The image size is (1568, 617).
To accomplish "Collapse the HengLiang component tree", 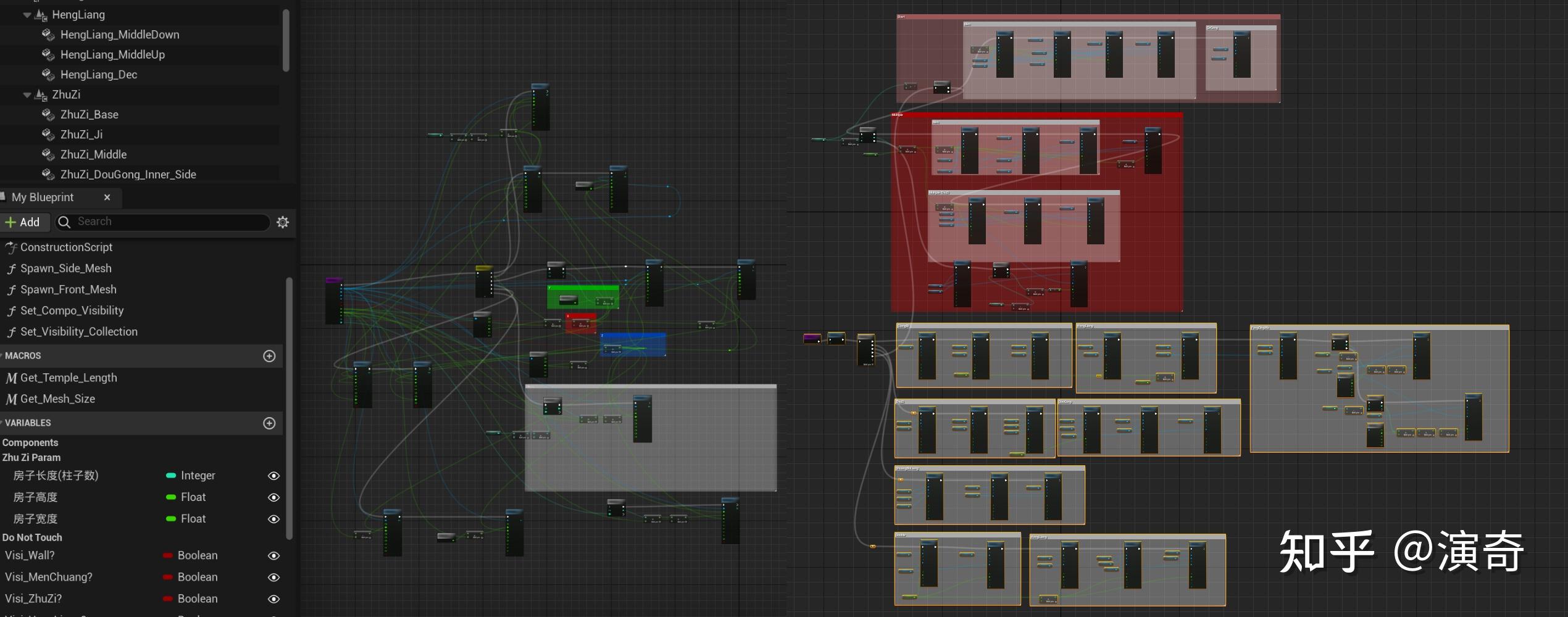I will (27, 15).
